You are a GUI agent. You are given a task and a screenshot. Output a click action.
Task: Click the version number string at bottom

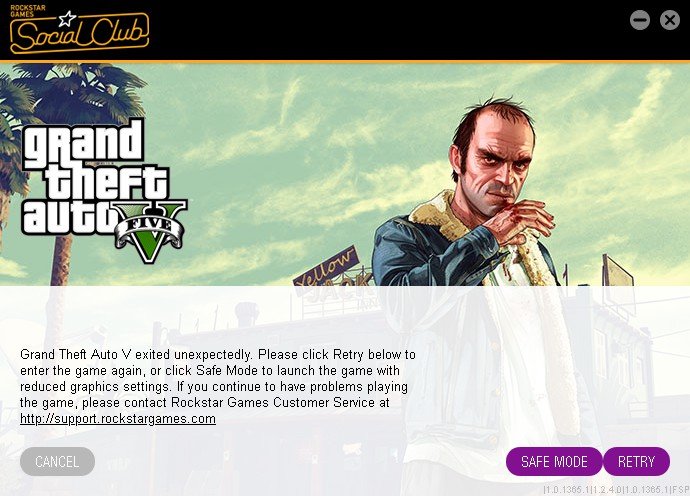616,489
